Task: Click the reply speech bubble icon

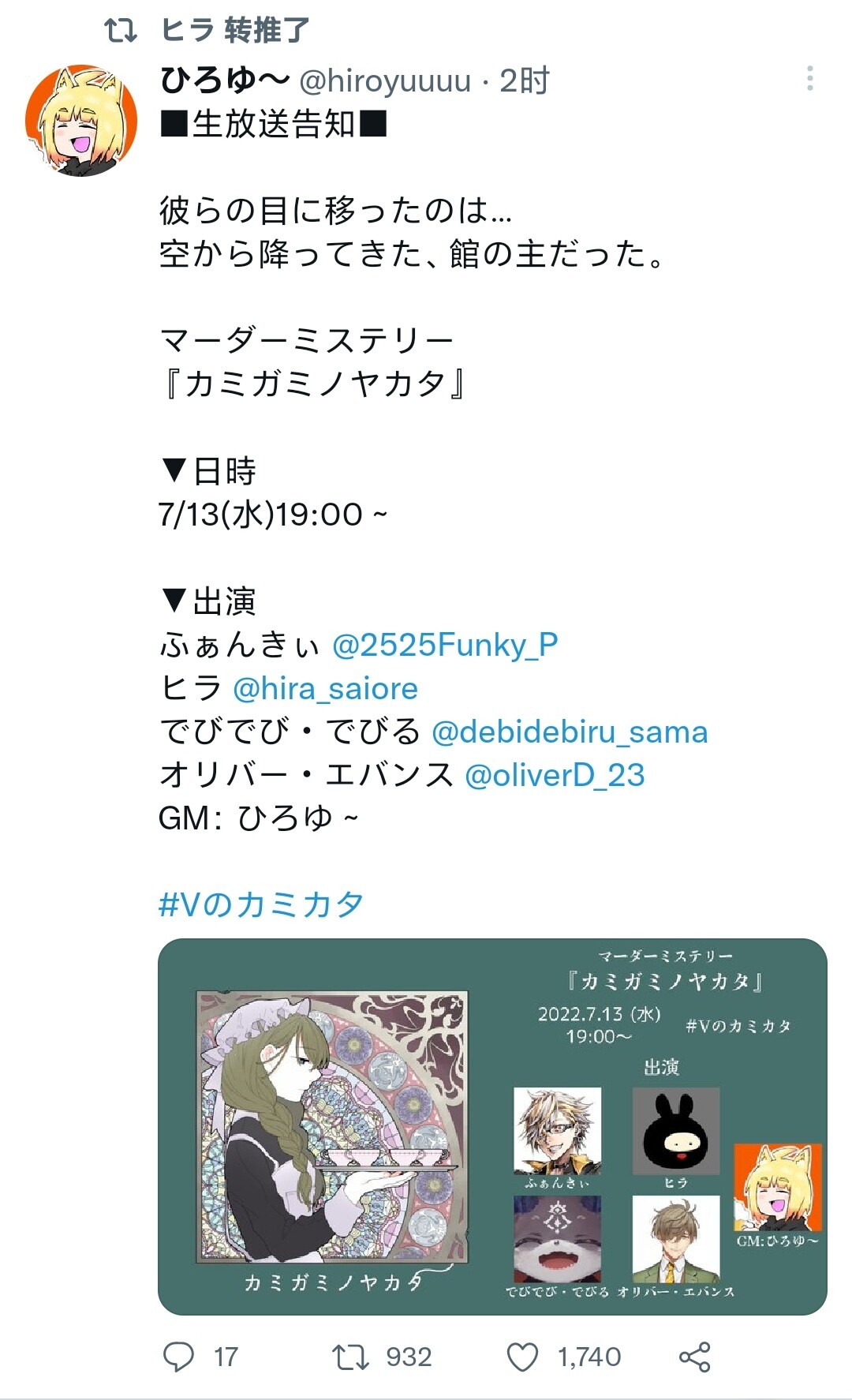Action: [x=178, y=1357]
